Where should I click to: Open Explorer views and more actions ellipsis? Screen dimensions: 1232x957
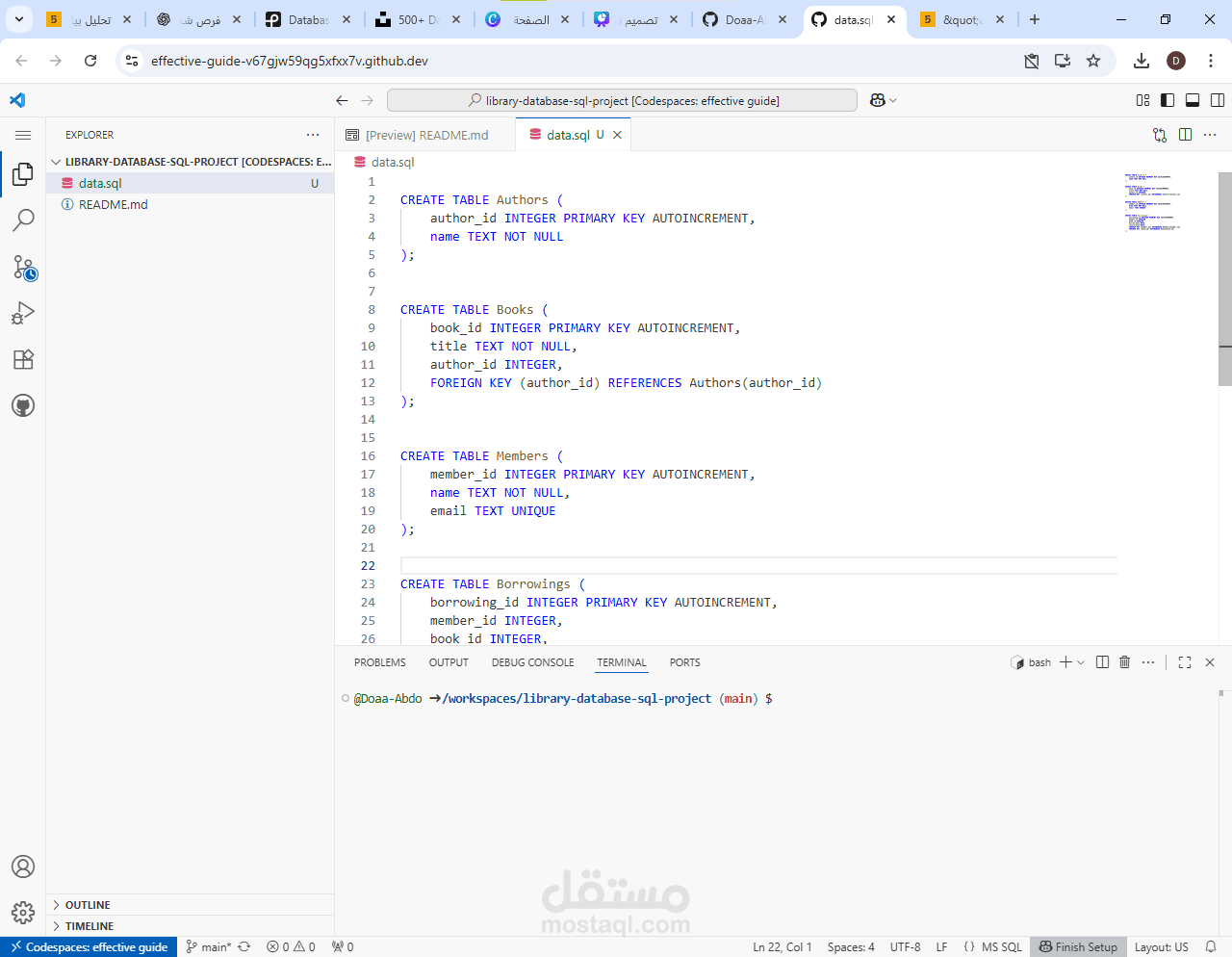tap(313, 135)
